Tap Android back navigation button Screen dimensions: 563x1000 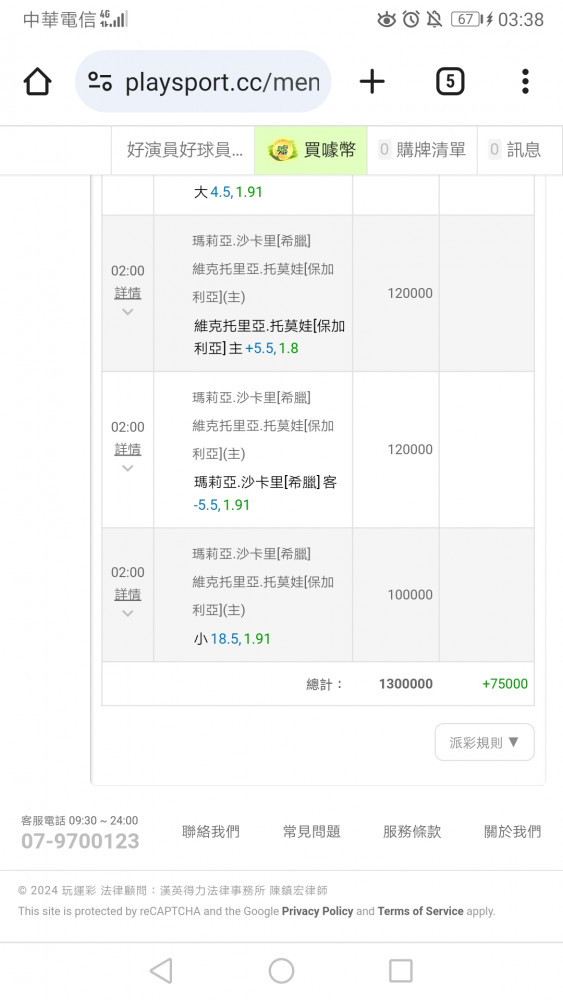click(x=161, y=971)
